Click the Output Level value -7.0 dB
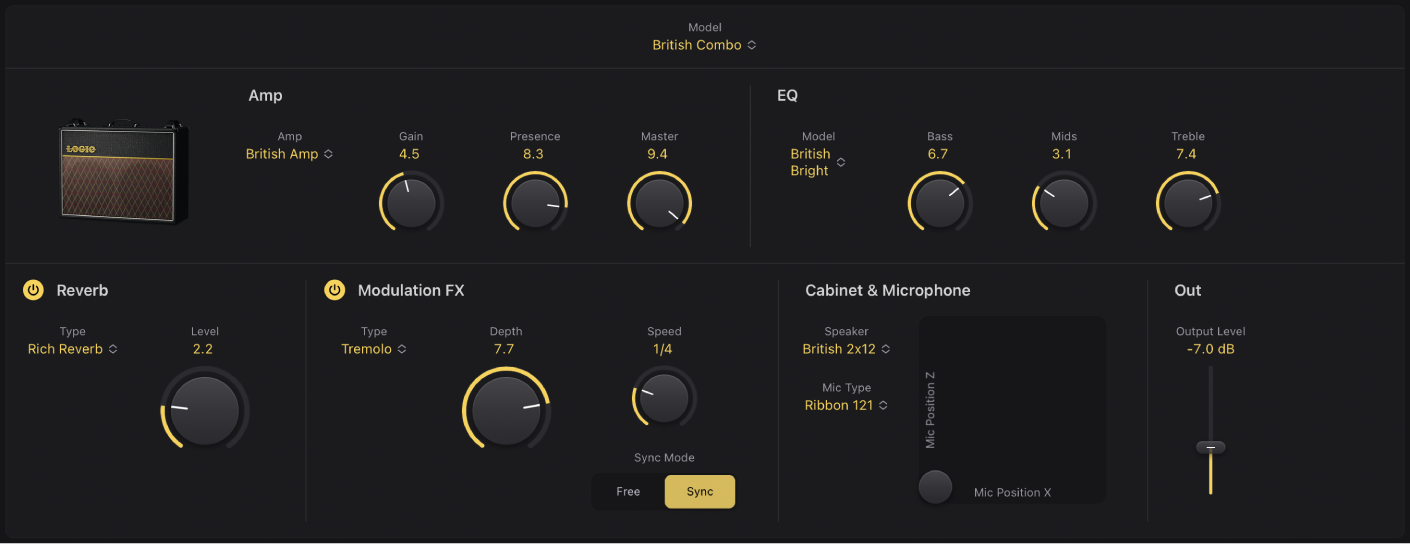Screen dimensions: 1410x546 coord(1210,349)
